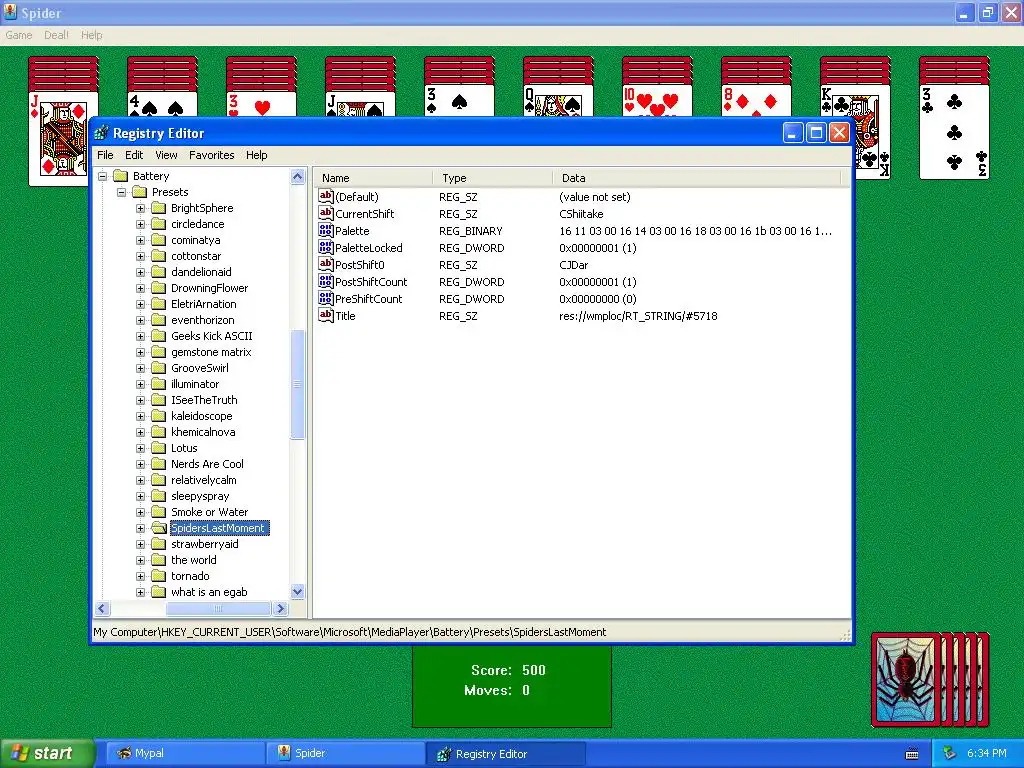Click the binary icon beside Palette value
The width and height of the screenshot is (1024, 768).
(325, 230)
